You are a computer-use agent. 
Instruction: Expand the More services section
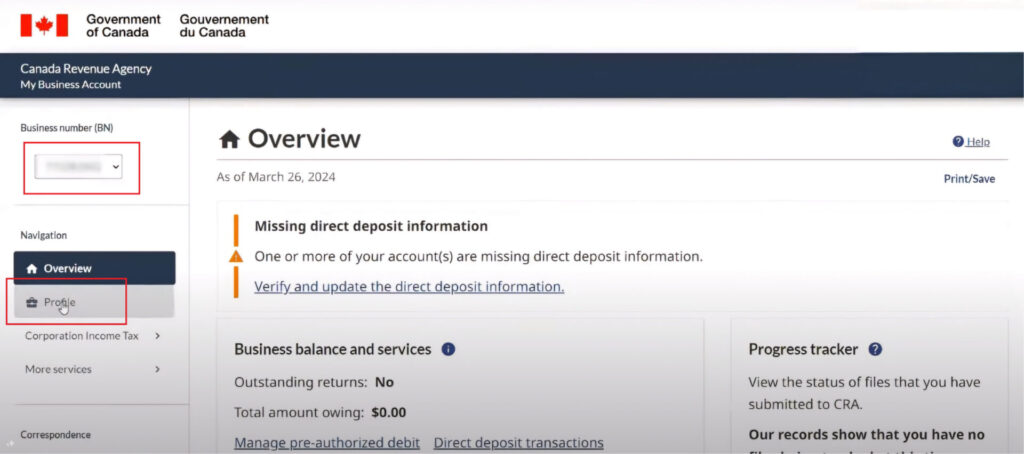[92, 369]
